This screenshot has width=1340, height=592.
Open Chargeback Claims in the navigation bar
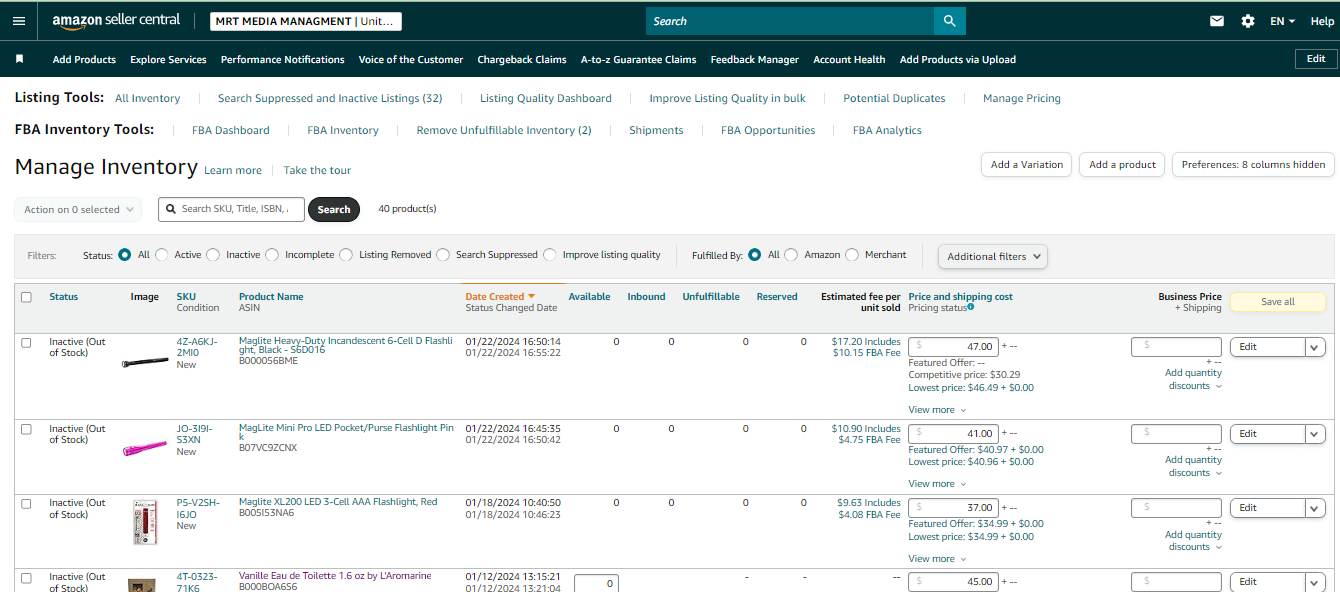[522, 60]
